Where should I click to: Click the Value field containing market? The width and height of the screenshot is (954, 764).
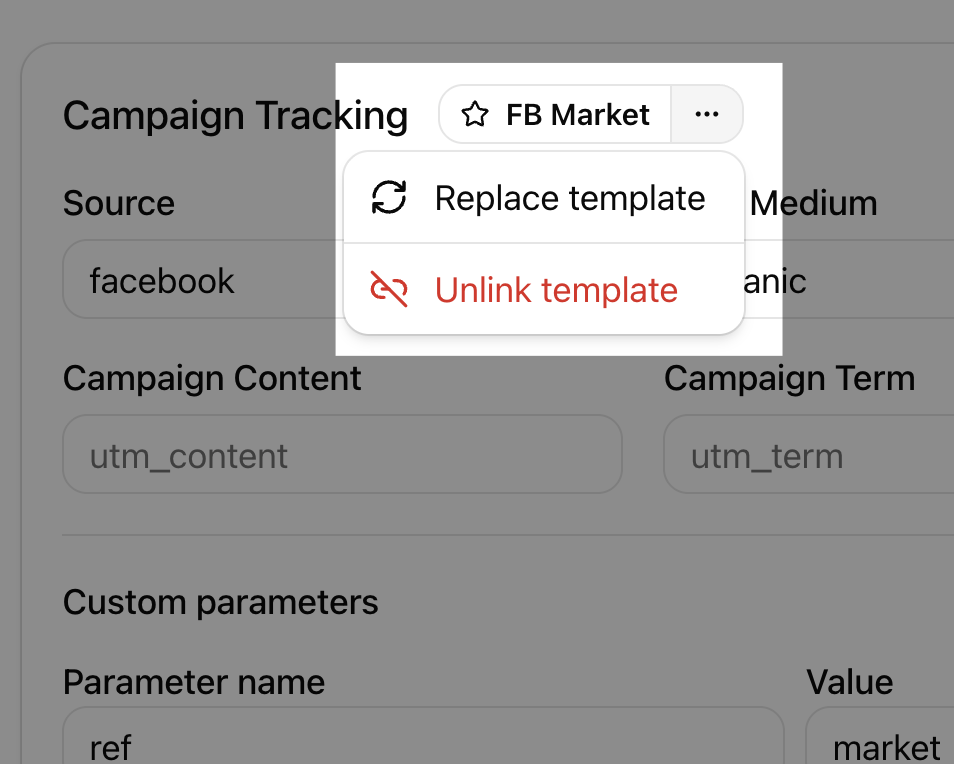880,735
